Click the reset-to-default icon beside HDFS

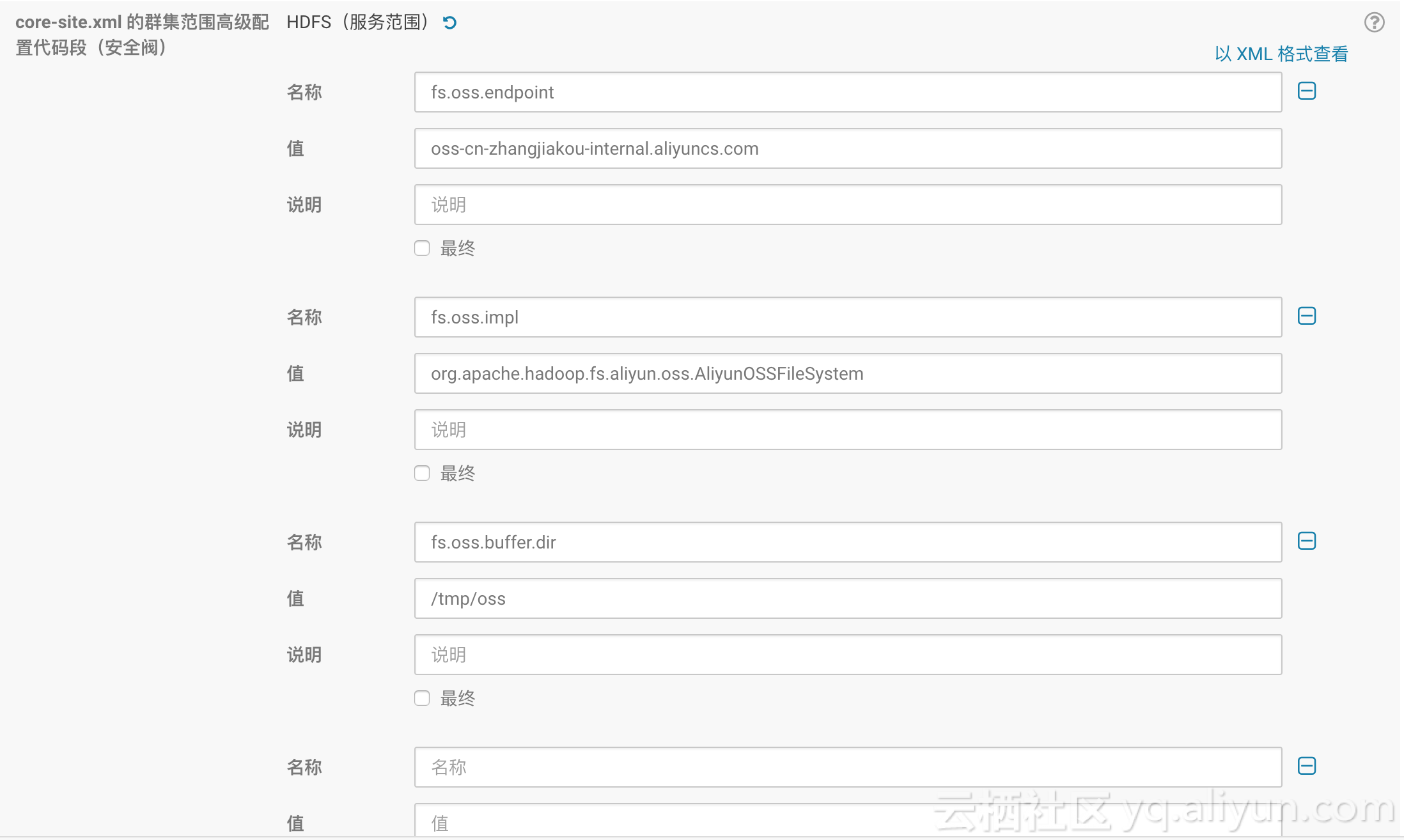tap(449, 23)
